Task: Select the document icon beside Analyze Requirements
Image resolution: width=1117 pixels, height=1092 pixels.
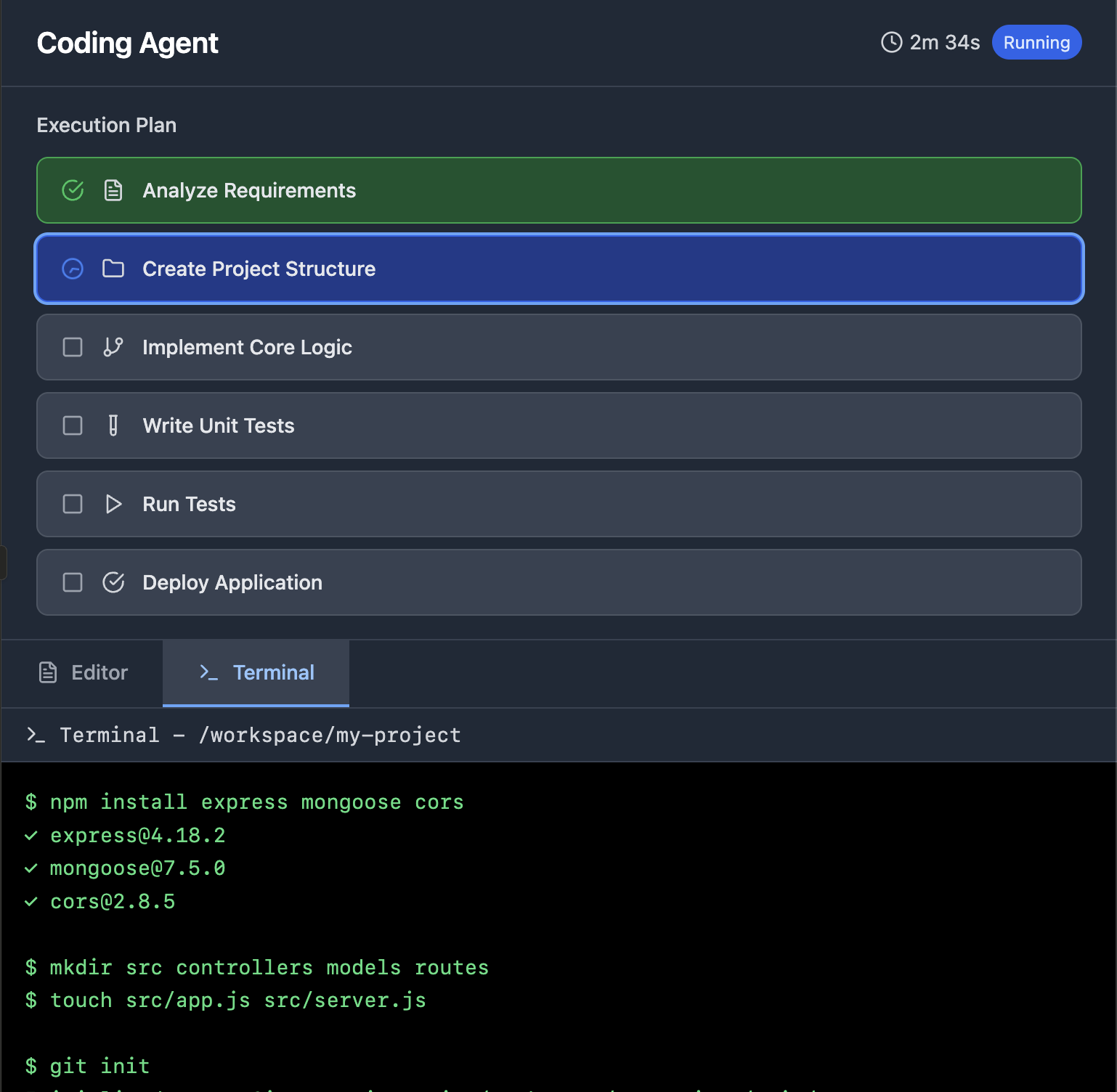Action: coord(113,190)
